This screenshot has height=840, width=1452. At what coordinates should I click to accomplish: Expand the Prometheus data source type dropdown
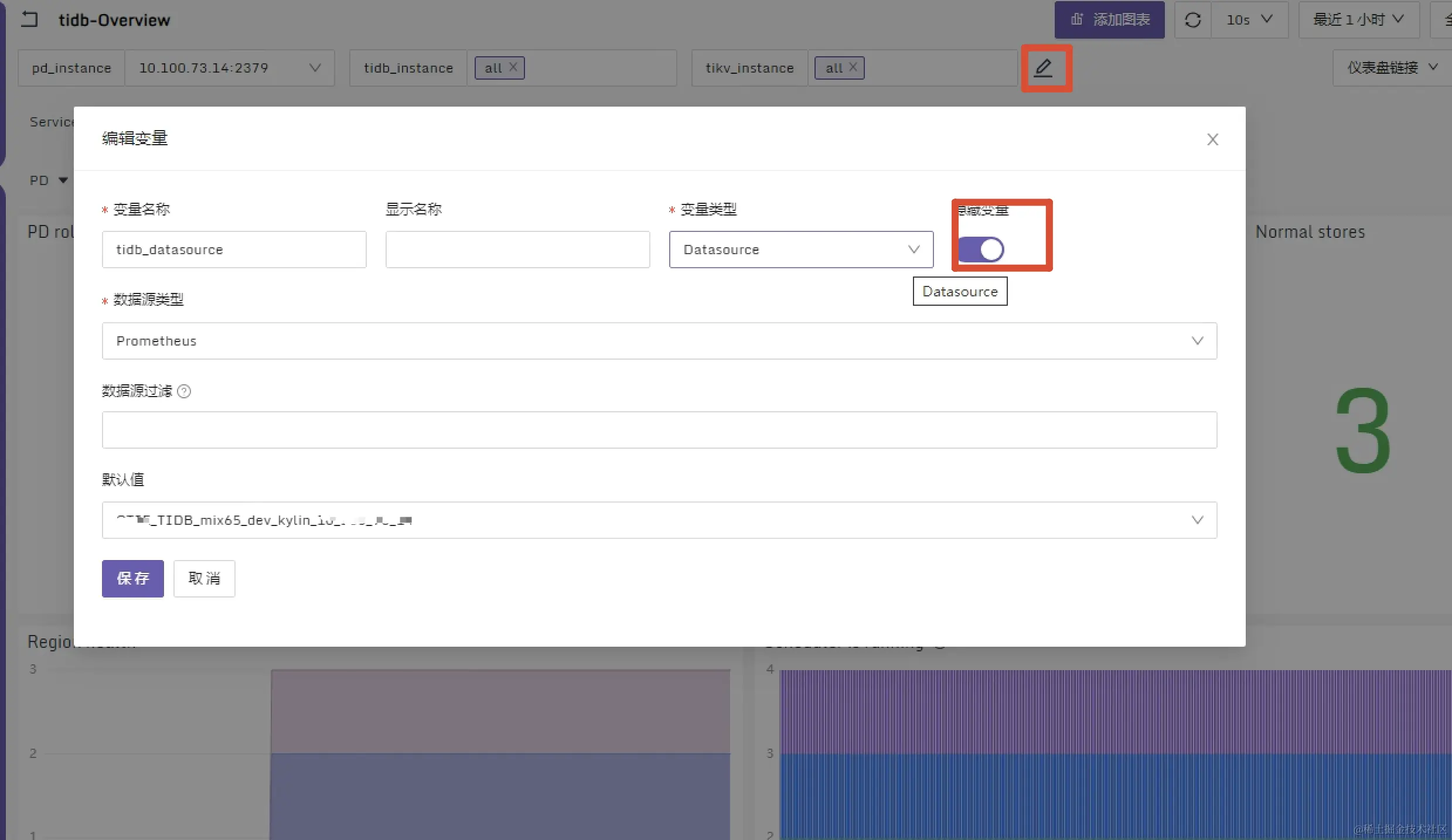659,341
